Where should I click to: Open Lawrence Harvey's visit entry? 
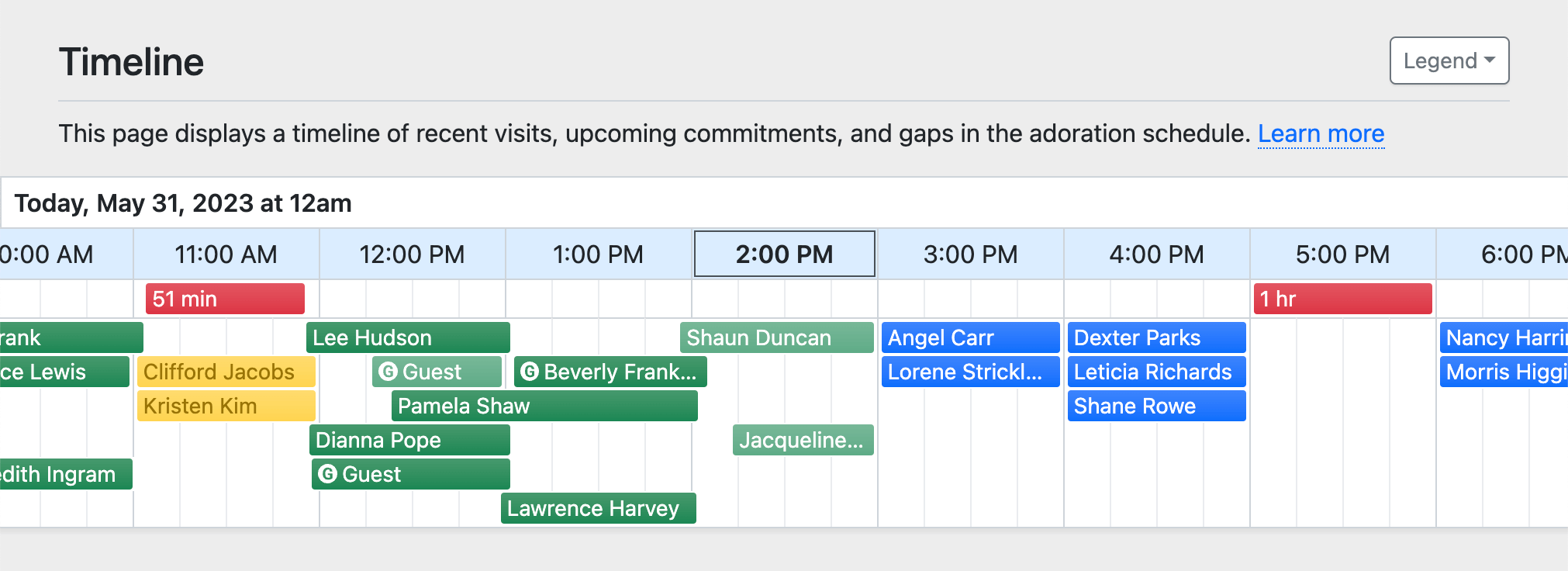[x=598, y=508]
